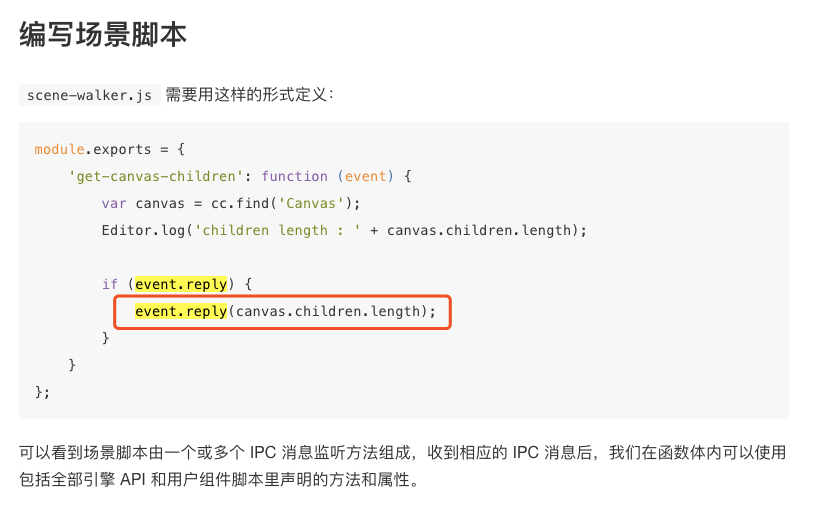The height and width of the screenshot is (508, 815).
Task: Click the closing }; on the last code line
Action: pyautogui.click(x=42, y=391)
